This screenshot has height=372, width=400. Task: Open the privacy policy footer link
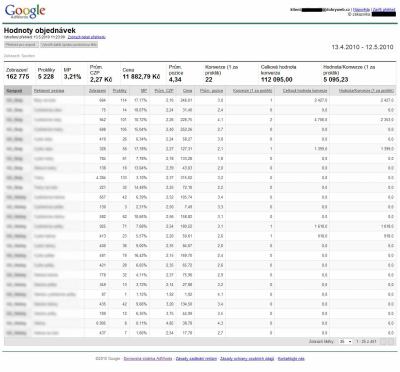click(247, 359)
